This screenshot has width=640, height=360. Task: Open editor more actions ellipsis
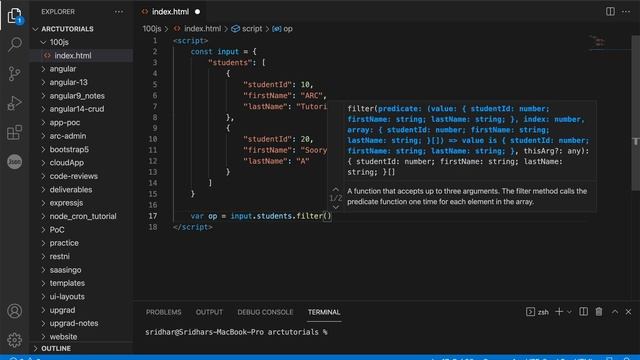pos(626,11)
